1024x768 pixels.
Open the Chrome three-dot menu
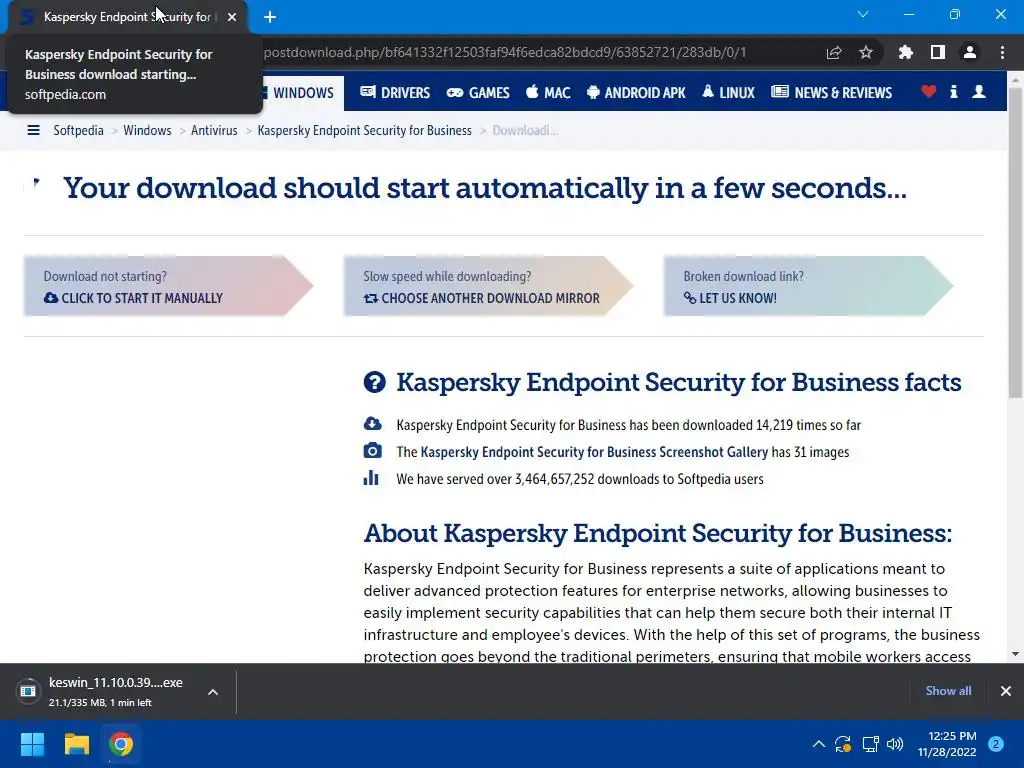(x=1002, y=52)
